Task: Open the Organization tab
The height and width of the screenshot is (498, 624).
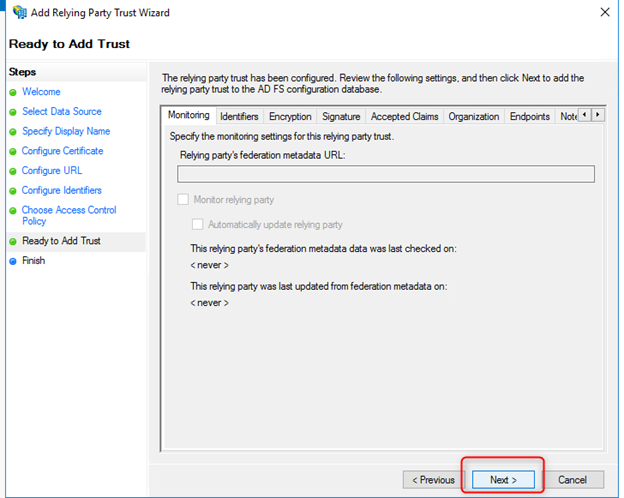Action: pos(473,117)
